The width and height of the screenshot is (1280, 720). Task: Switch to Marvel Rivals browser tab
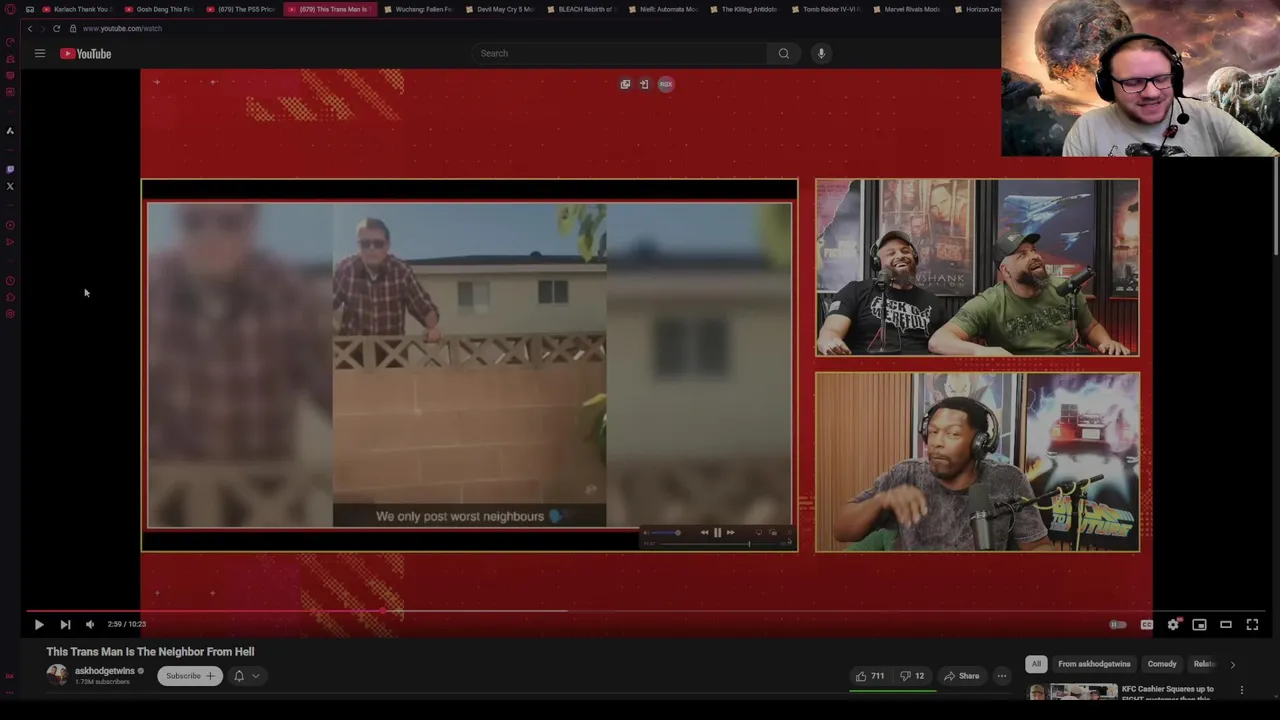[907, 9]
